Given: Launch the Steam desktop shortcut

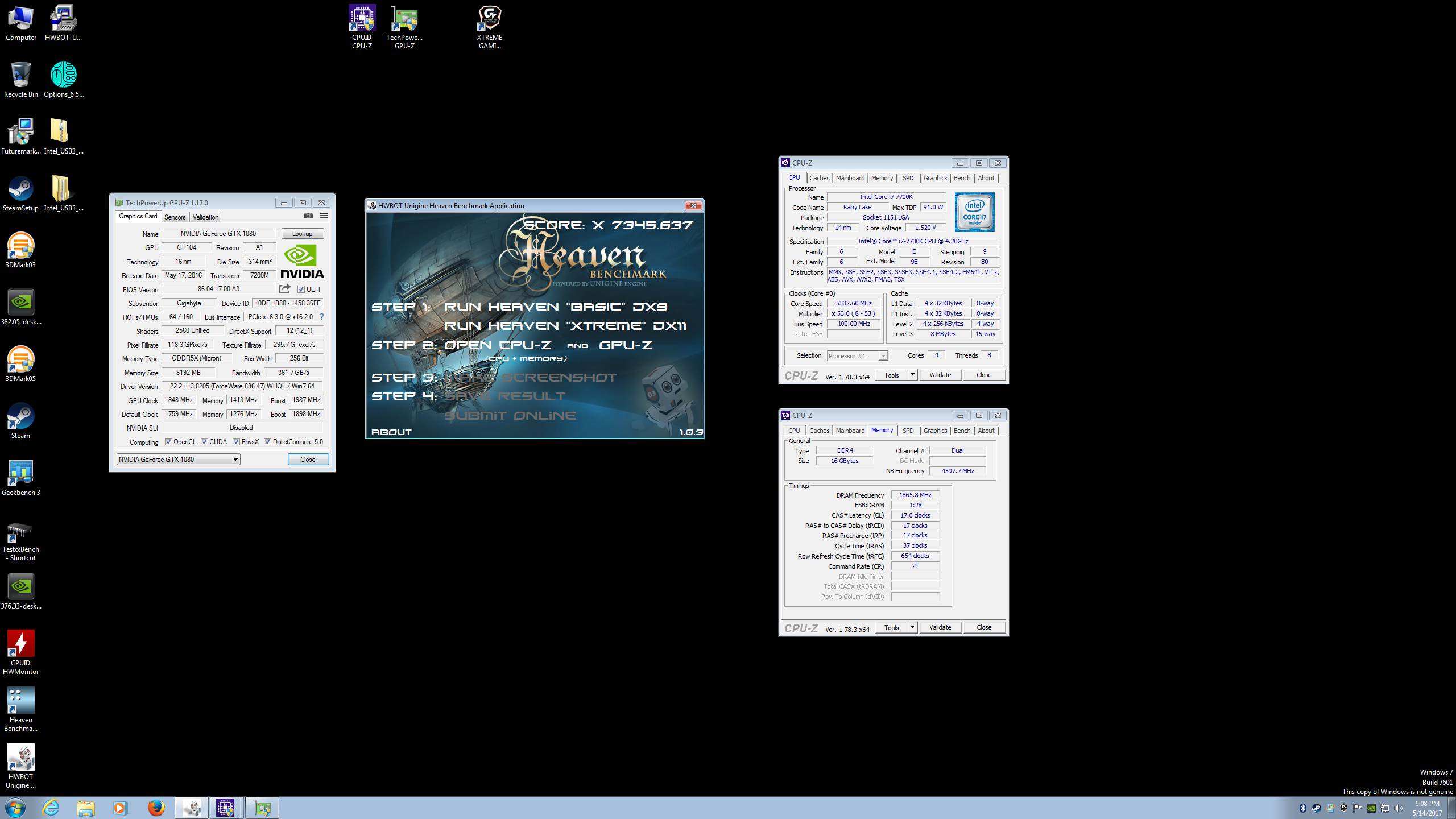Looking at the screenshot, I should 21,421.
